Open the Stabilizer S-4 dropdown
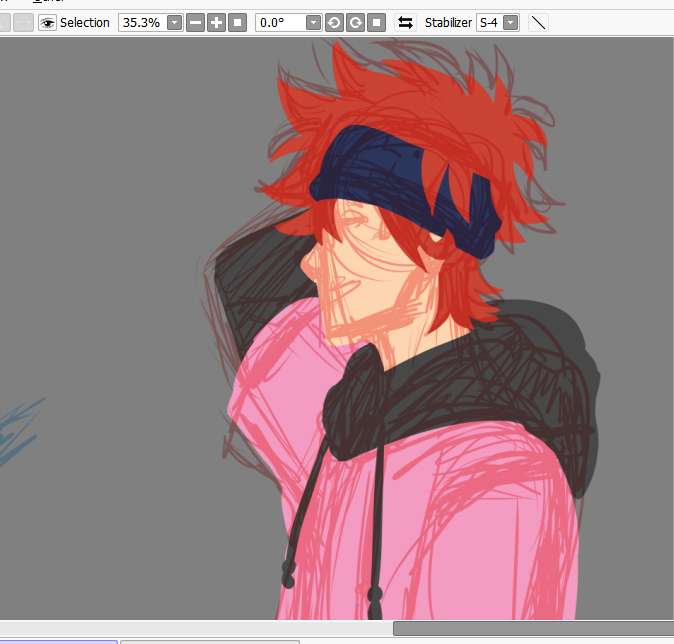Screen dimensions: 674x644 (x=510, y=23)
